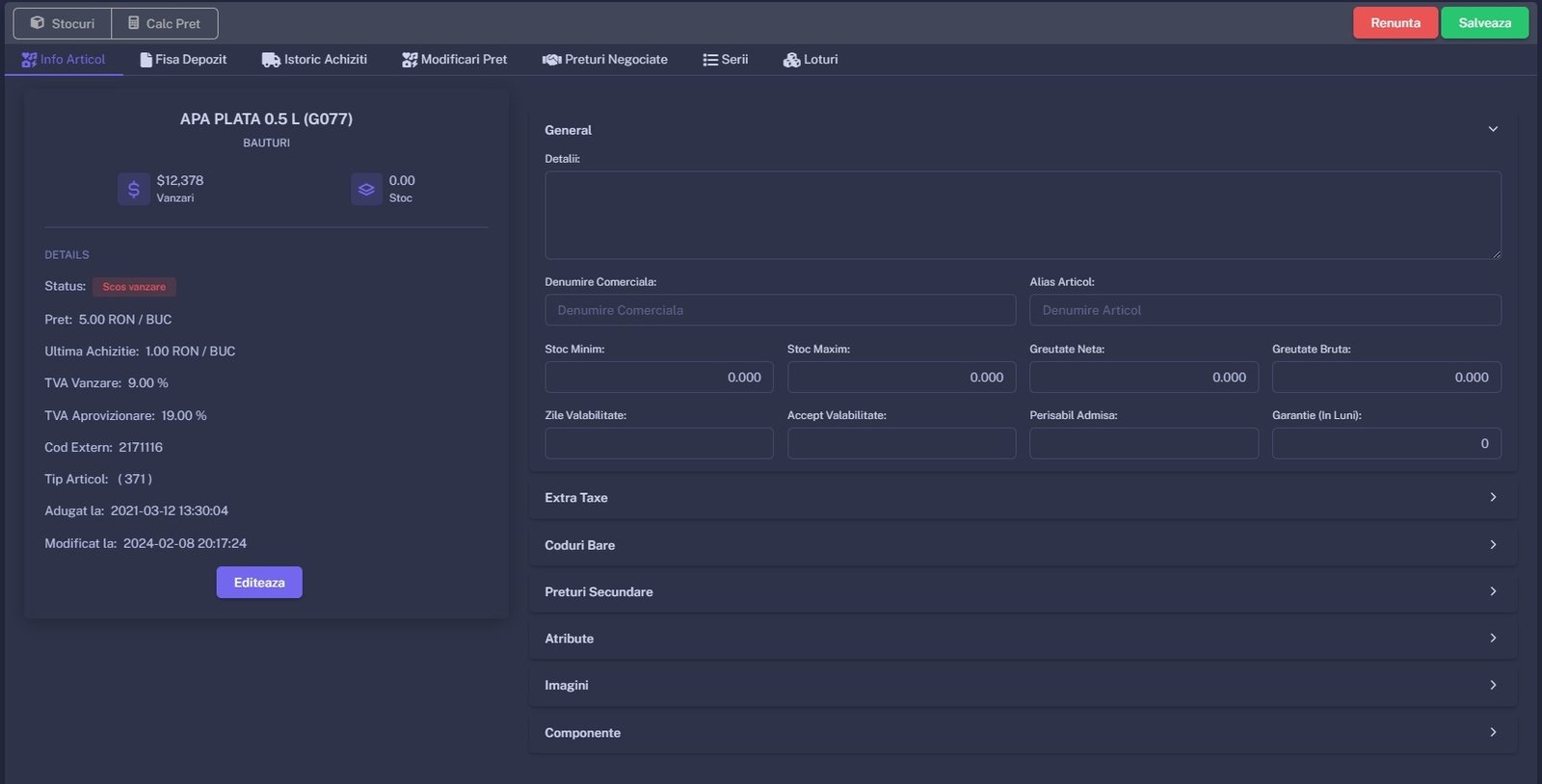Expand the Preturi Secundare section
Viewport: 1542px width, 784px height.
1024,591
